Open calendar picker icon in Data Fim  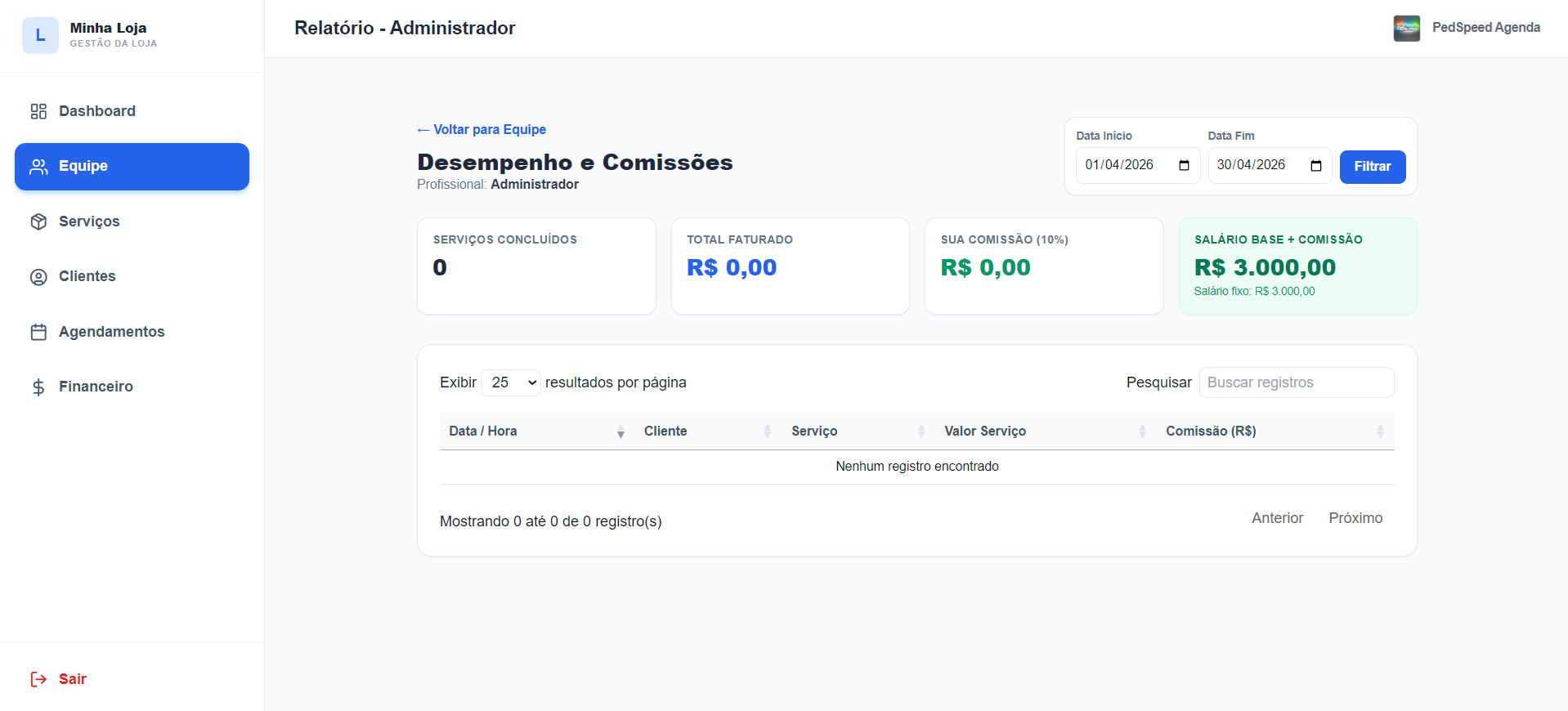[1315, 166]
